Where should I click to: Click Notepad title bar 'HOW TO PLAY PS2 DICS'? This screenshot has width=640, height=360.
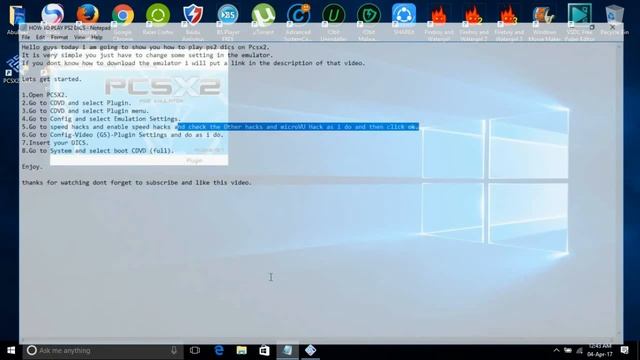(69, 28)
